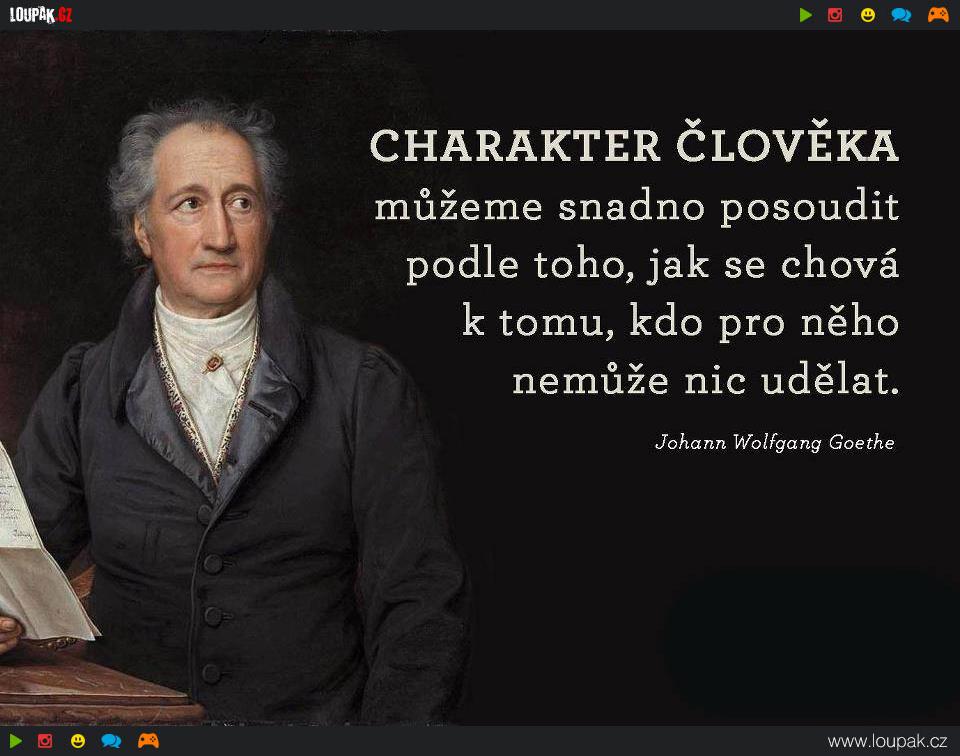
Task: Click the 'Johann Wolfgang Goethe' attribution text
Action: pos(775,442)
